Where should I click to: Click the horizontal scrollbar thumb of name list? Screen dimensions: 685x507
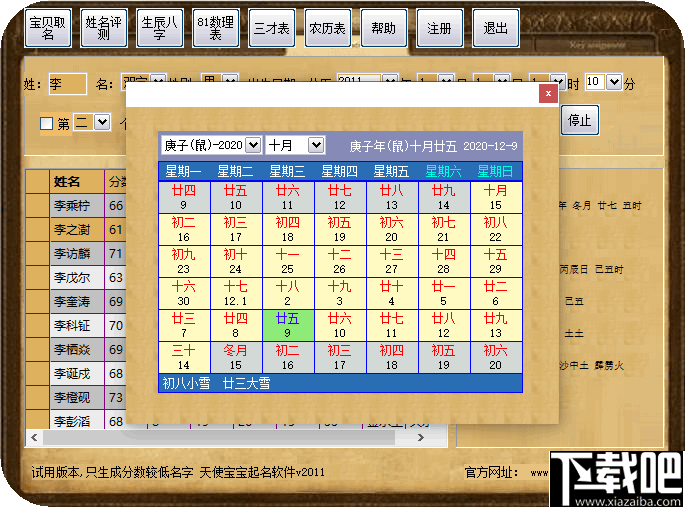218,438
